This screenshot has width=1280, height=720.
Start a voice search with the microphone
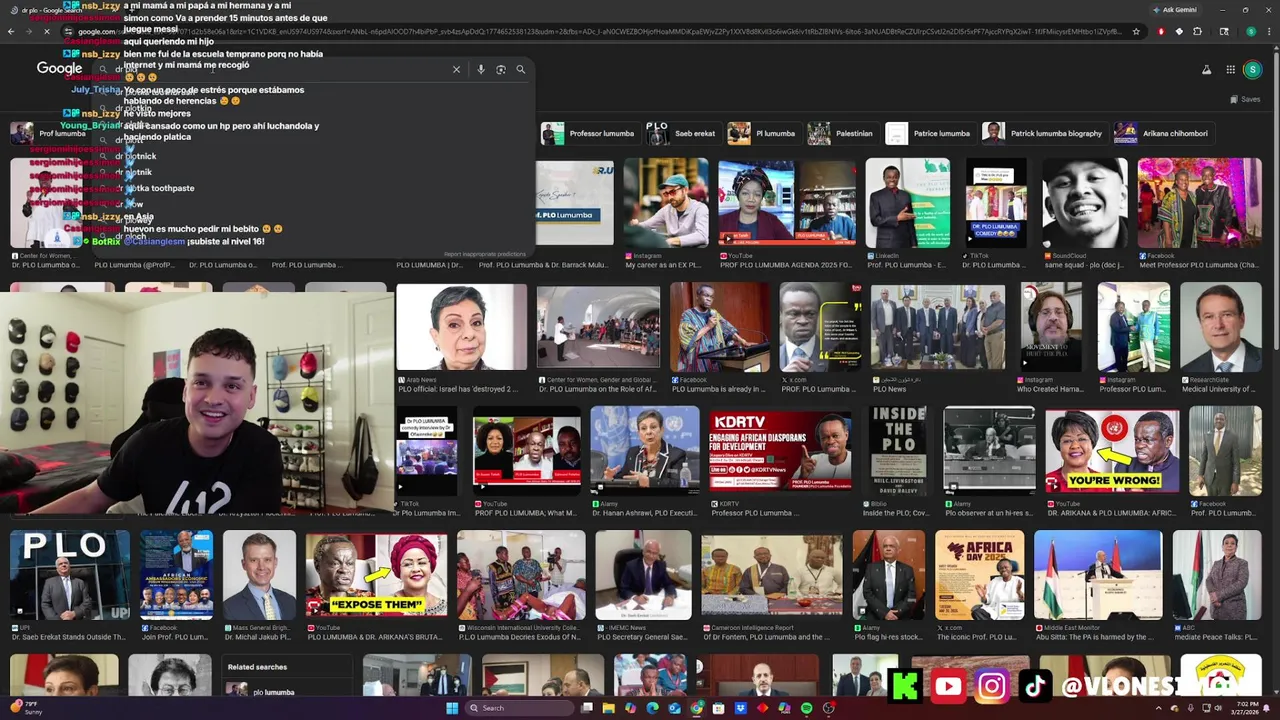click(x=481, y=69)
